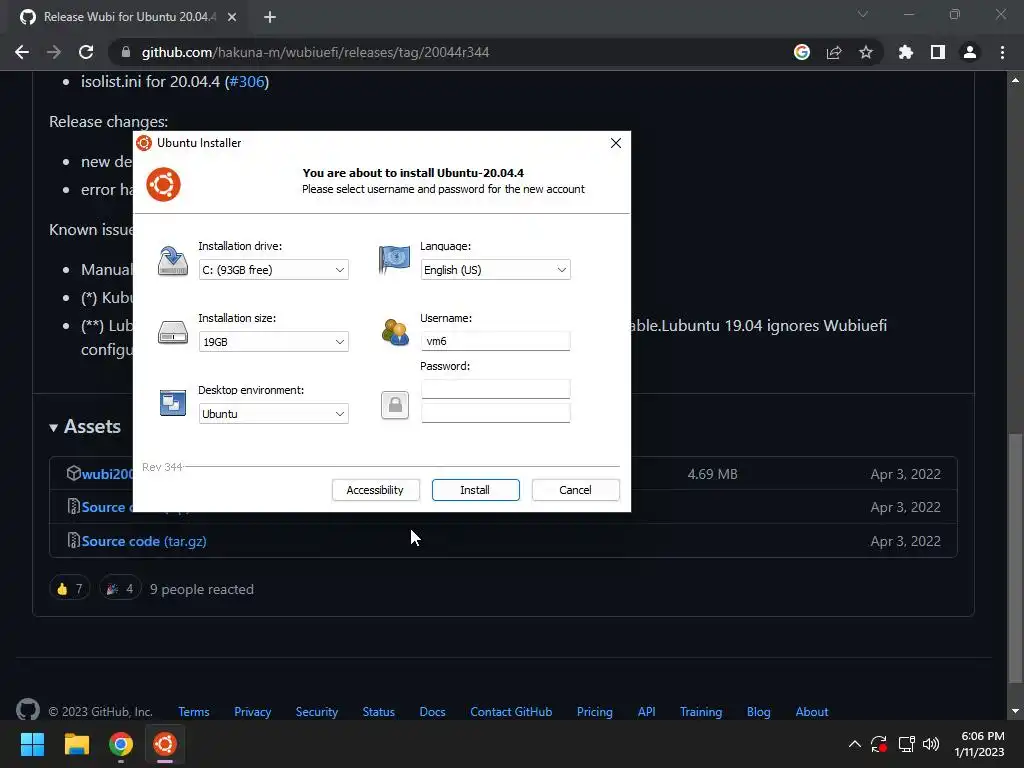Click the large Ubuntu logo in installer

[x=163, y=184]
